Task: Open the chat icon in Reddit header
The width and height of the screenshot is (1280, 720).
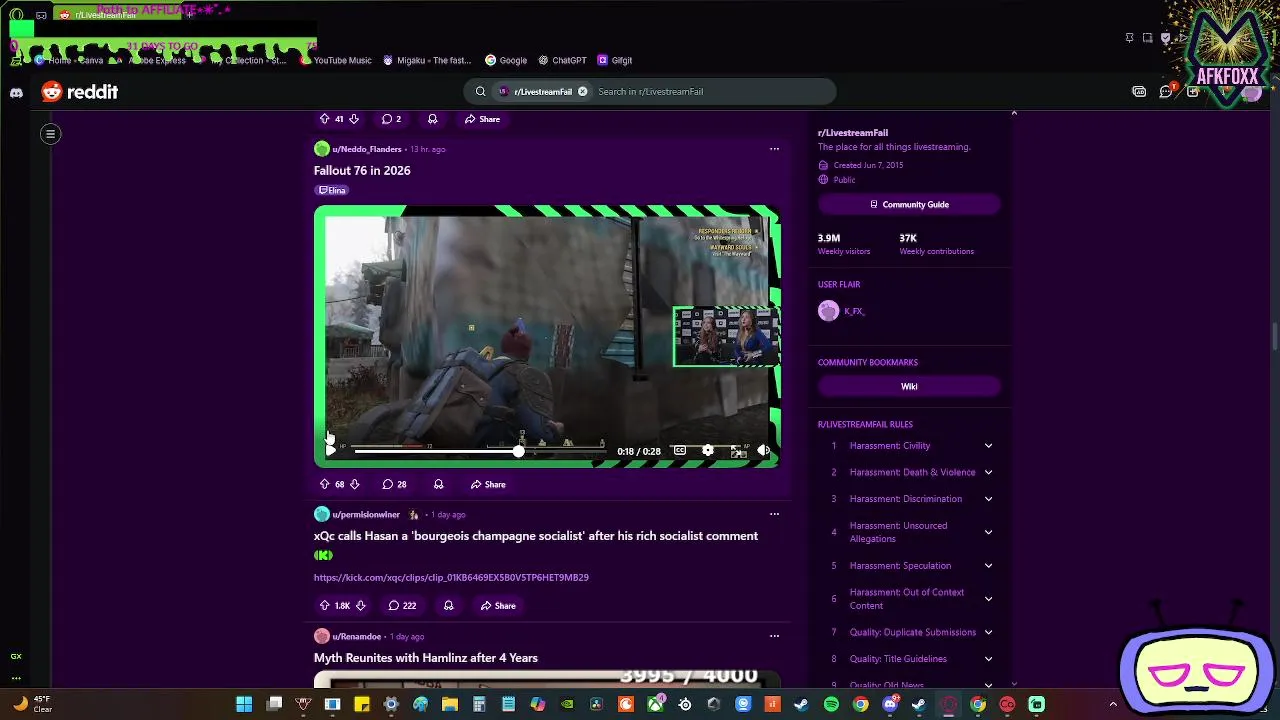Action: tap(1166, 92)
